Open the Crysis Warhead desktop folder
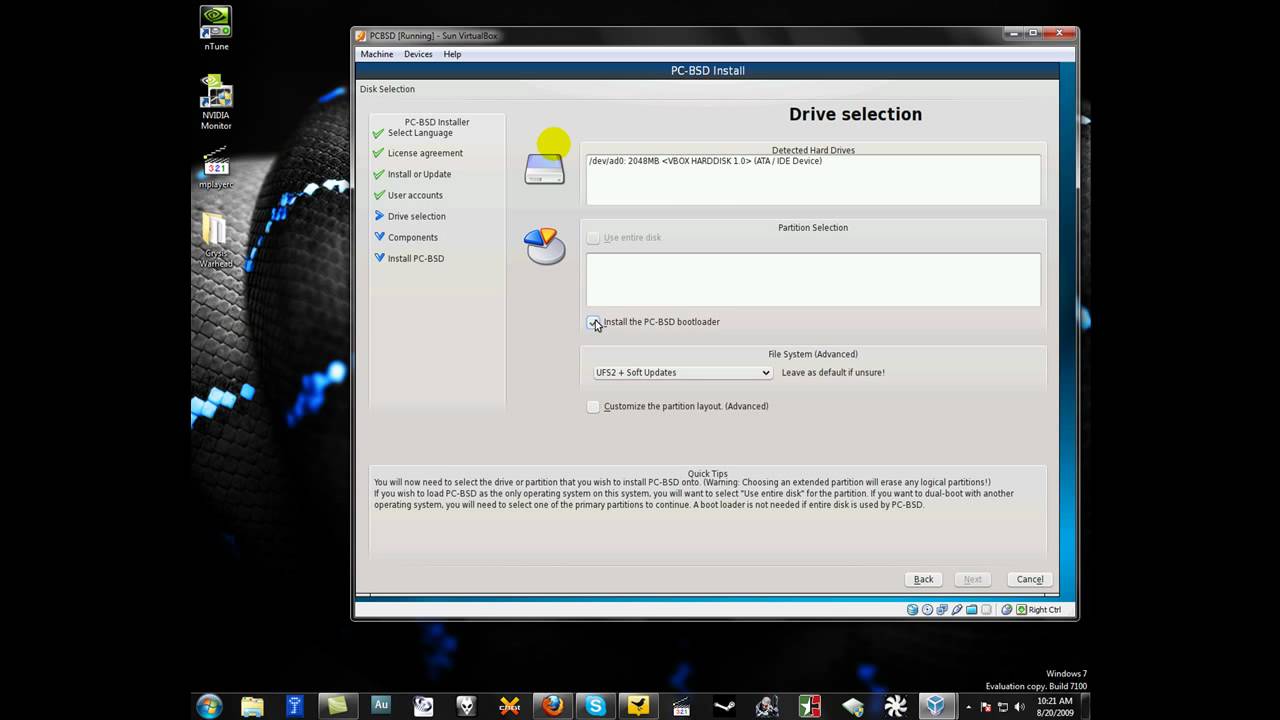 pyautogui.click(x=216, y=241)
